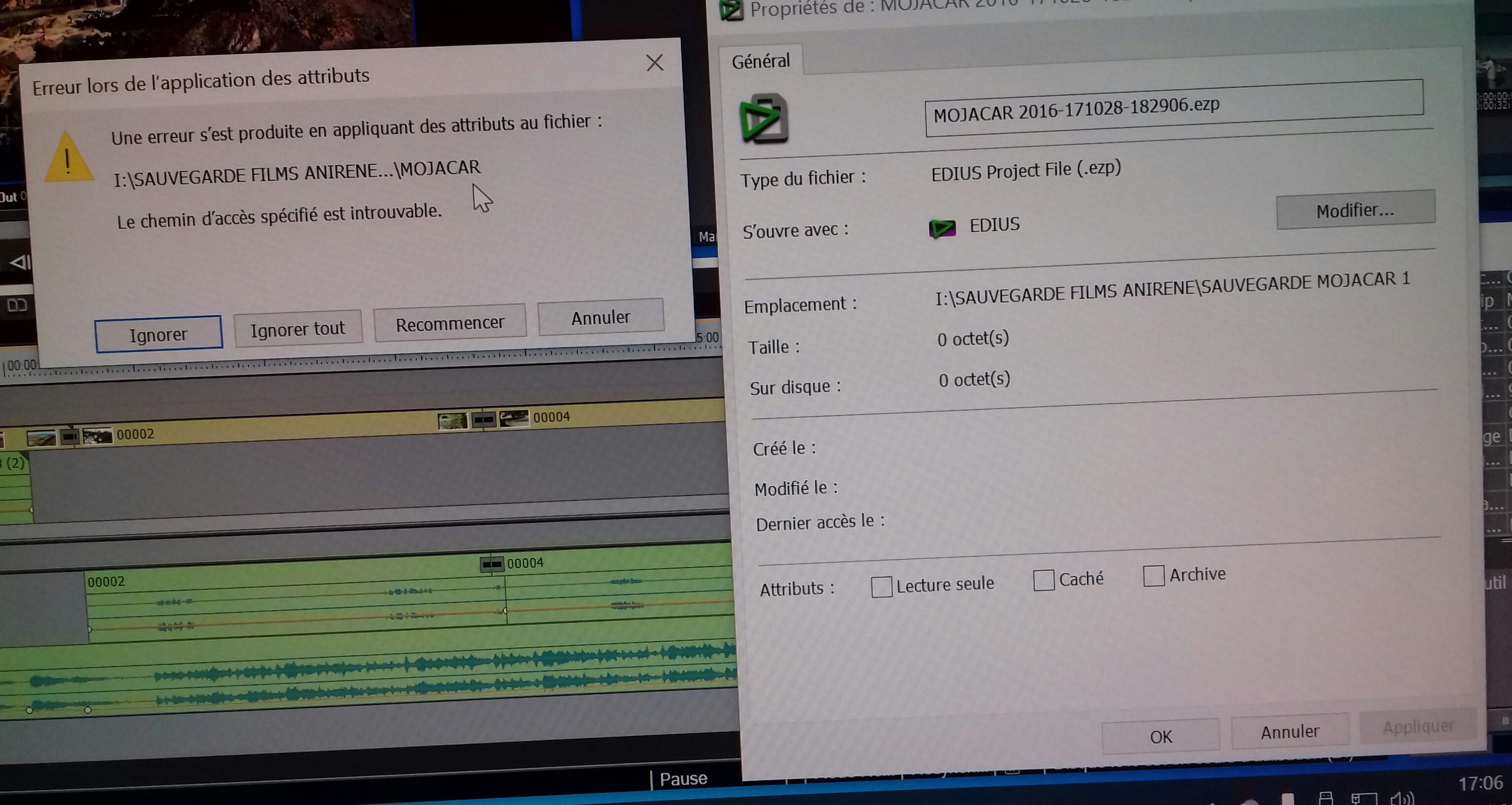This screenshot has width=1512, height=805.
Task: Select first thumbnail of video clip 00002
Action: 41,438
